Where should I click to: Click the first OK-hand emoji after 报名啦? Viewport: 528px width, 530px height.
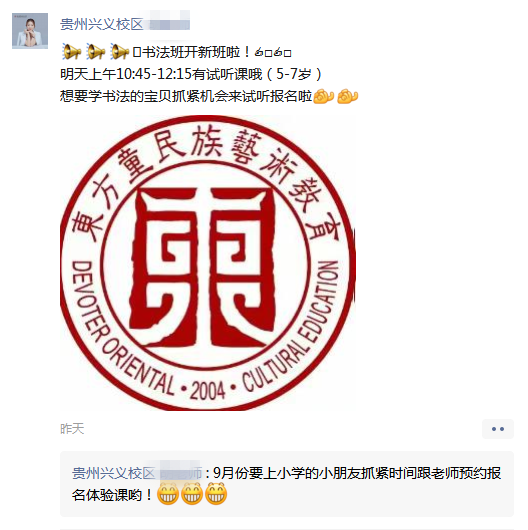click(323, 96)
